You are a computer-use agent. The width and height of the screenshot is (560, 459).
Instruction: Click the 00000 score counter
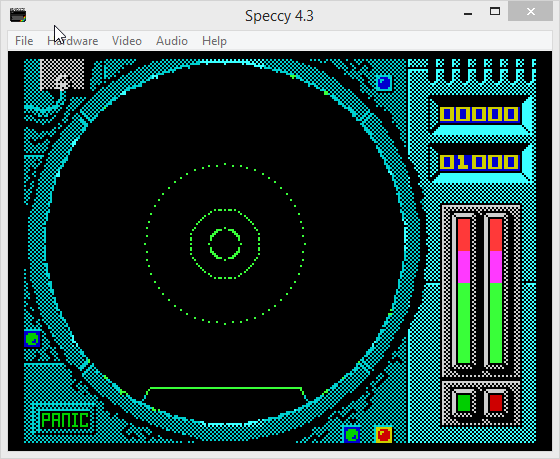479,114
